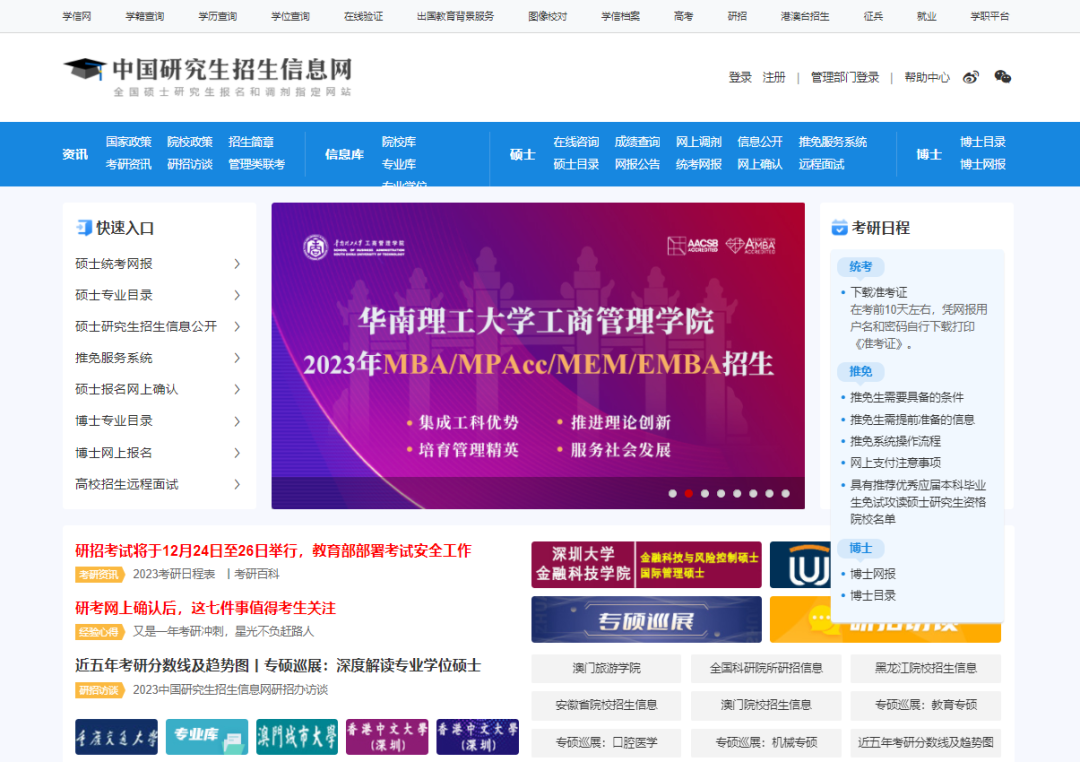The image size is (1080, 762).
Task: Click the 近五年考研分数线及趋势图 button
Action: tap(926, 743)
